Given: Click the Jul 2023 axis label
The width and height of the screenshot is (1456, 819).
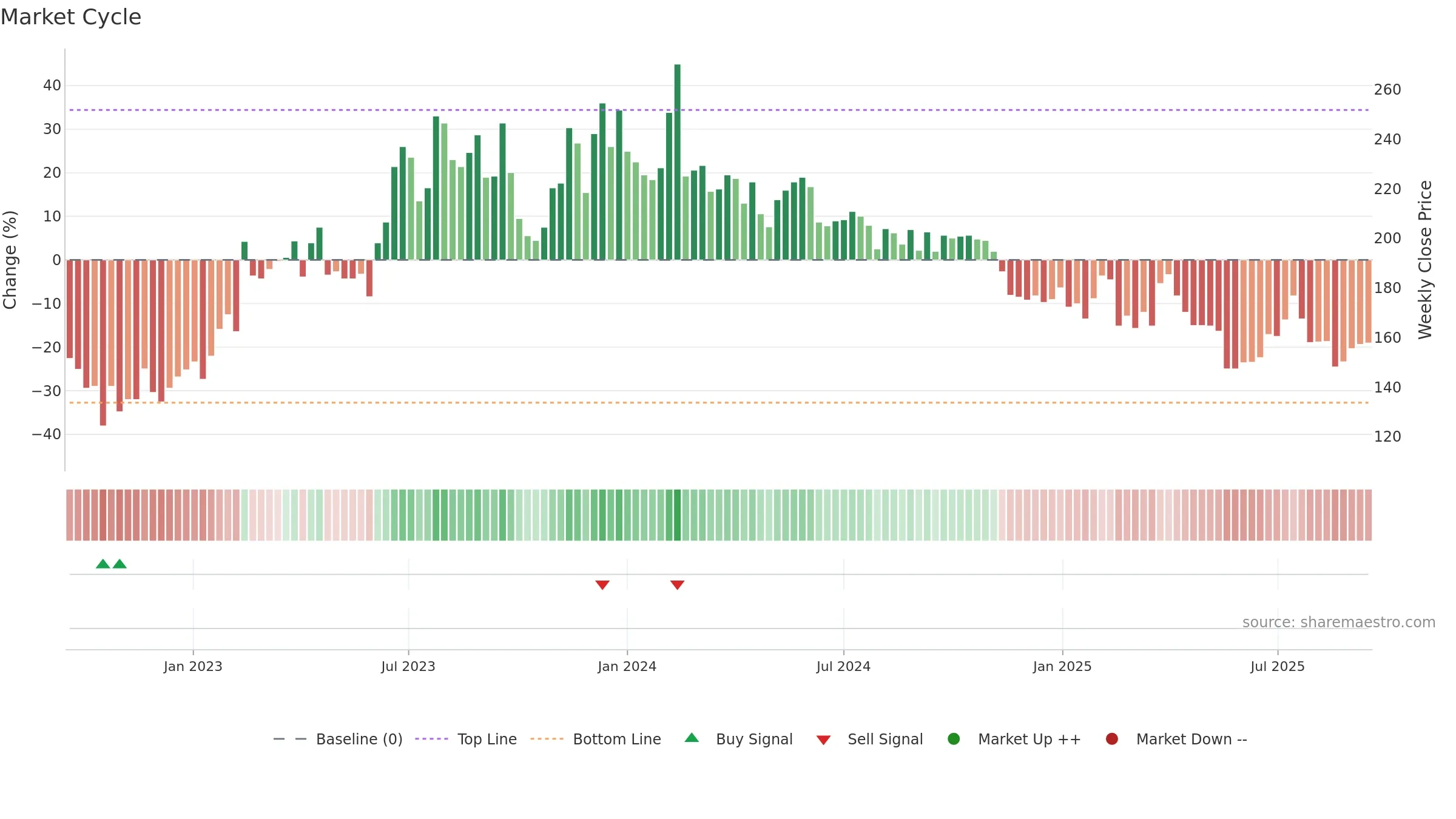Looking at the screenshot, I should tap(408, 666).
